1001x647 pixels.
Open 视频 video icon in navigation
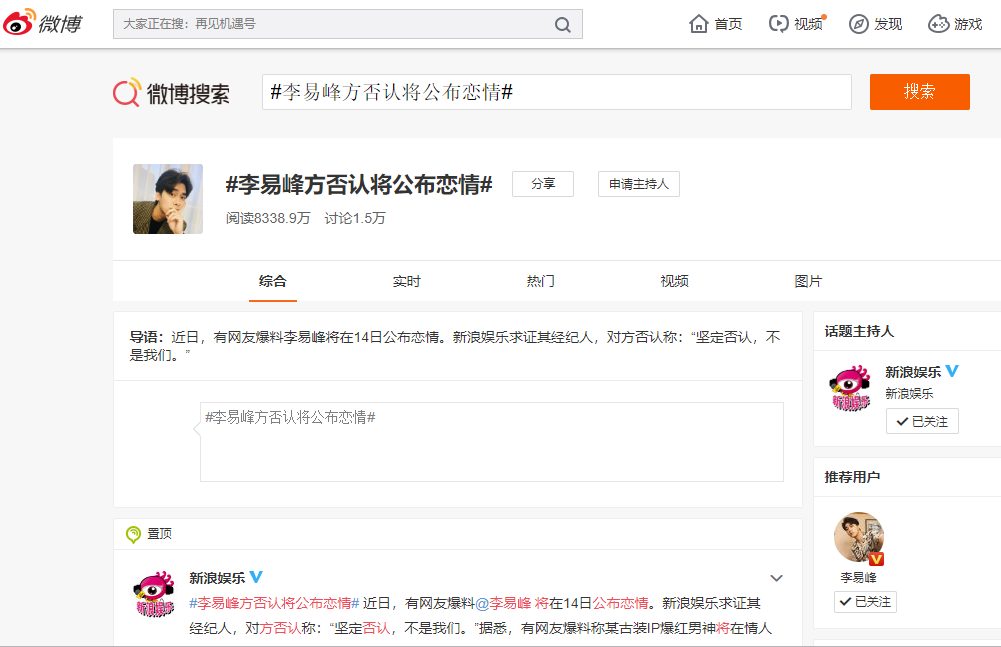coord(778,24)
